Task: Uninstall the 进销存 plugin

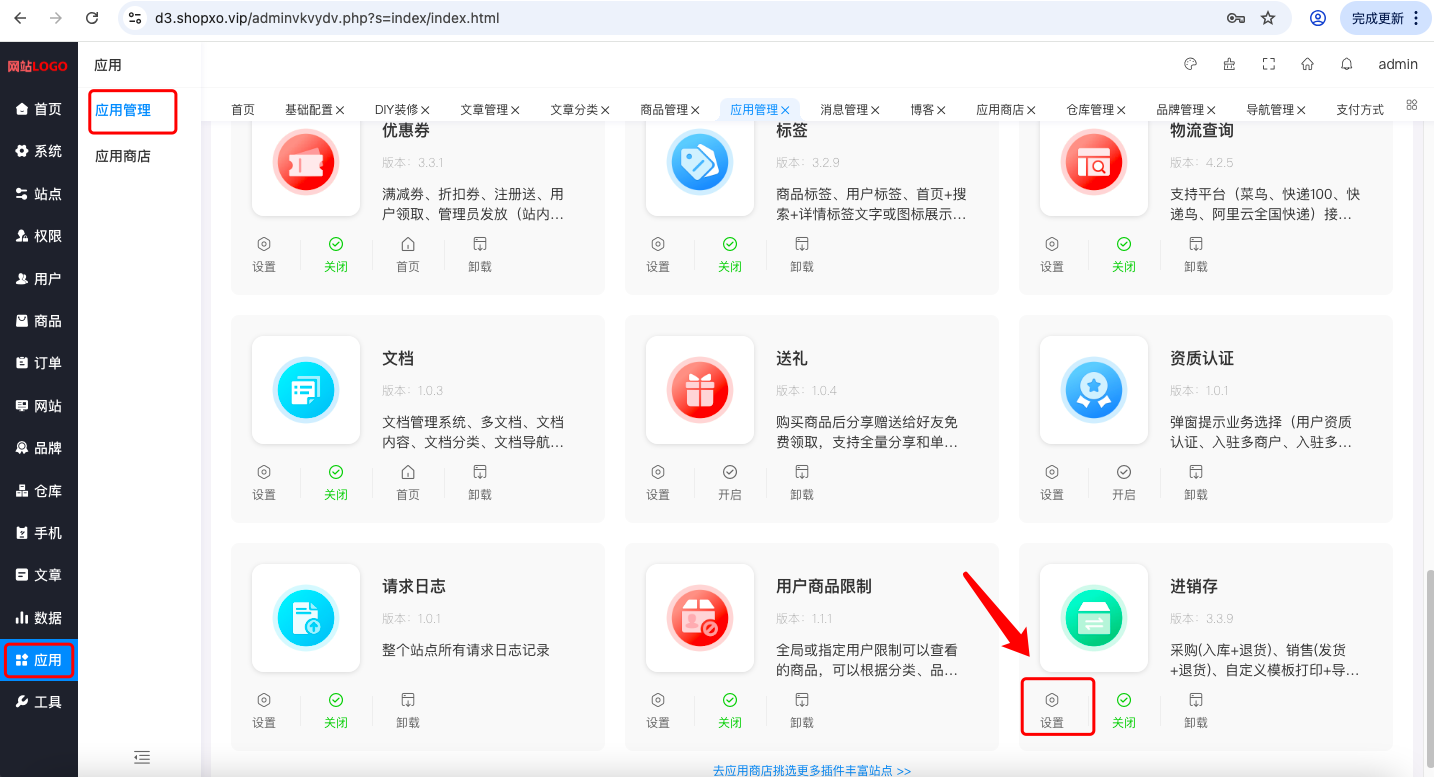Action: 1196,711
